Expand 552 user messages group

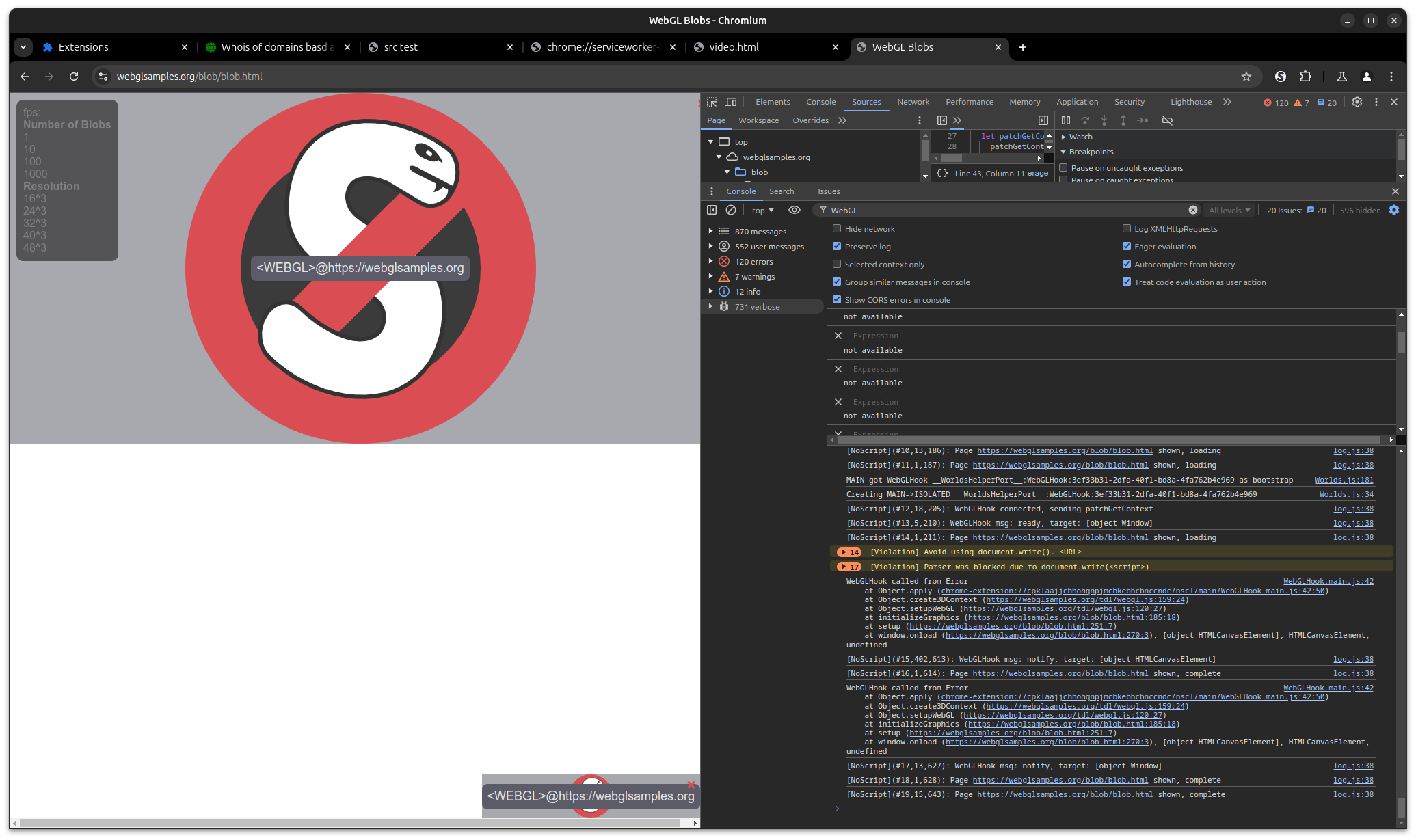[710, 246]
